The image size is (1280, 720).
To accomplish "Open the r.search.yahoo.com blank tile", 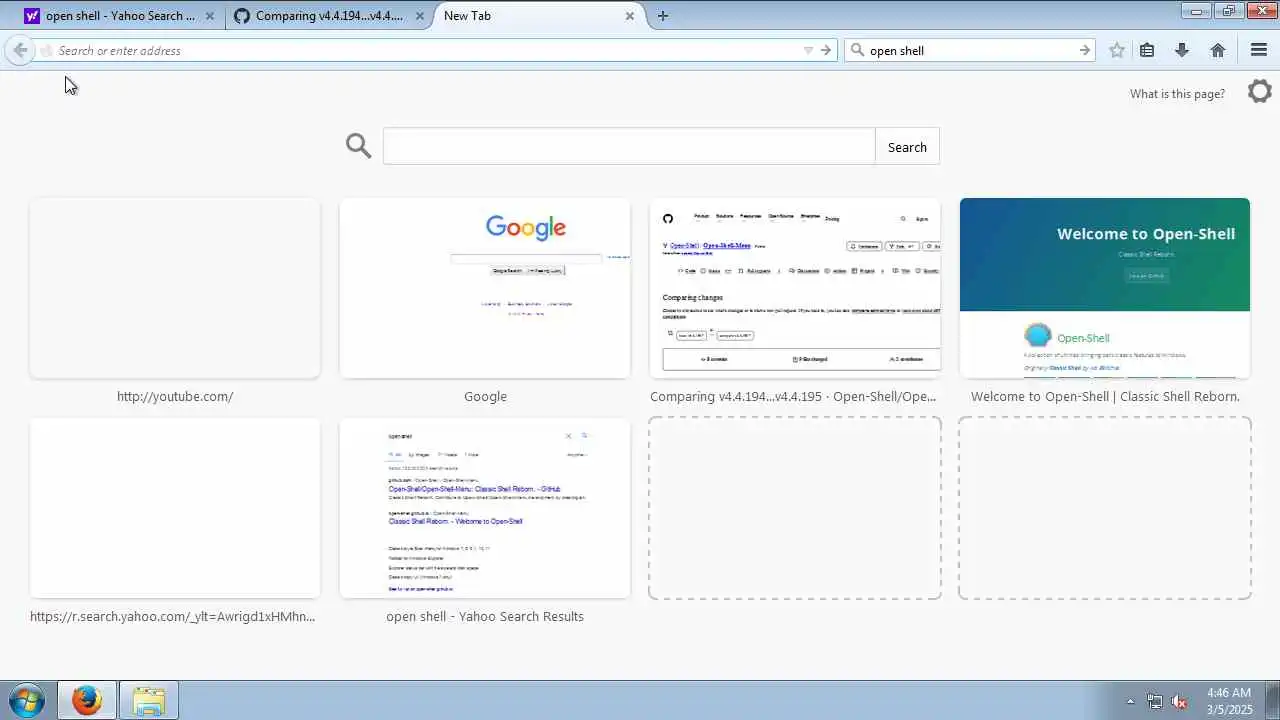I will coord(175,508).
